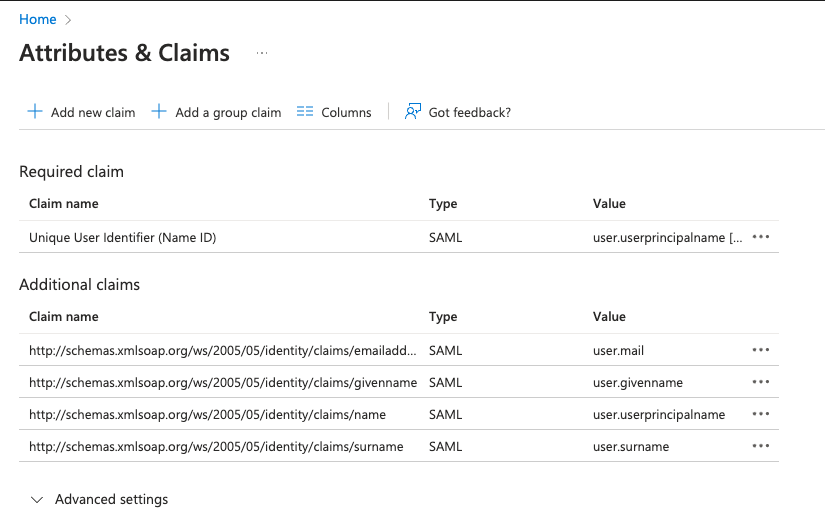Click the Columns icon in the toolbar
825x530 pixels.
tap(305, 112)
